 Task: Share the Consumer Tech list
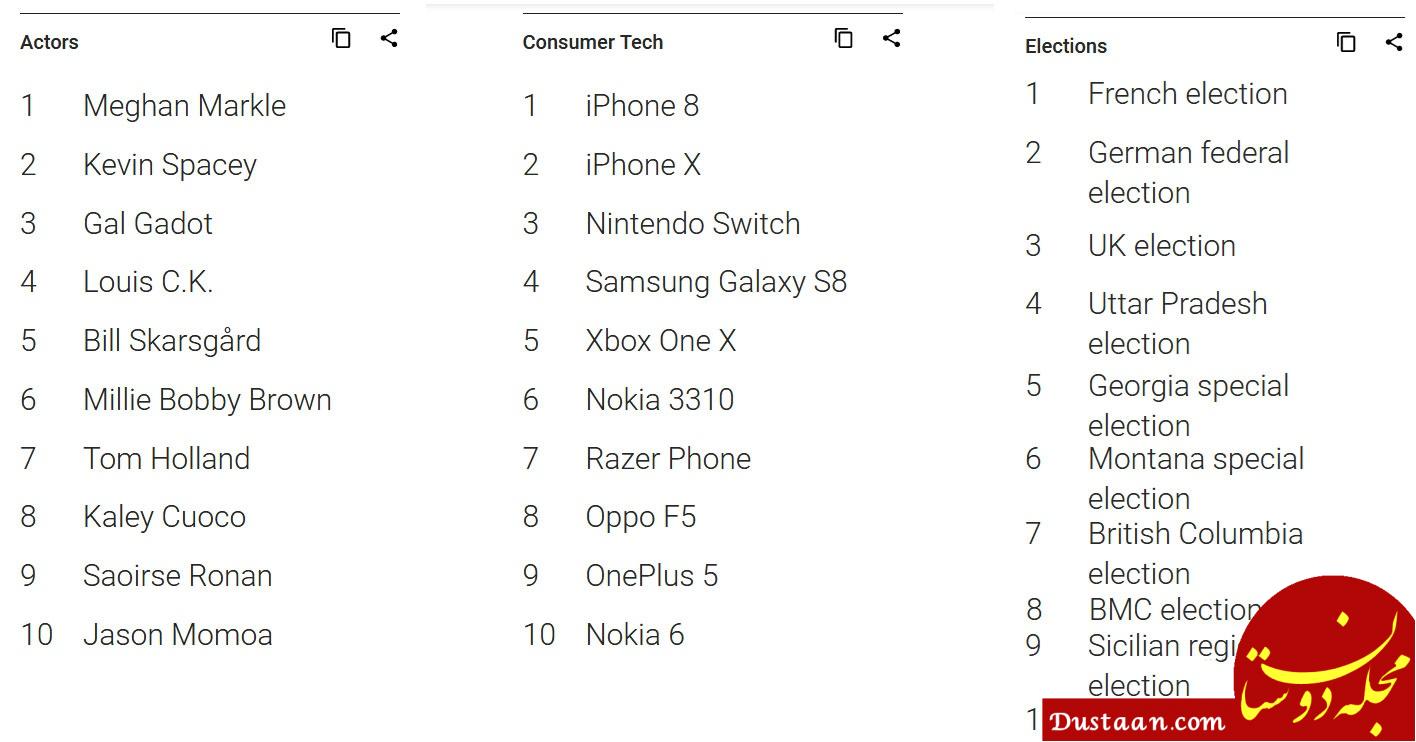pos(892,39)
